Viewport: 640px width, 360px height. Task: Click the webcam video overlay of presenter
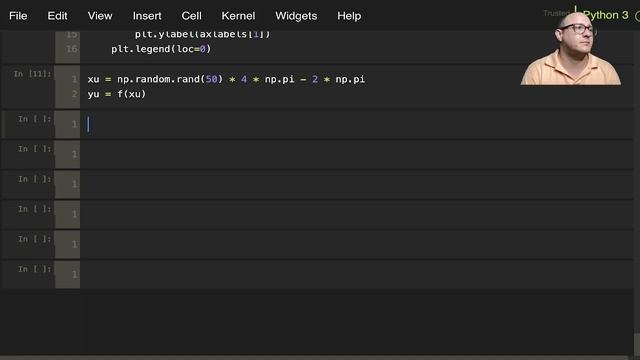(x=571, y=48)
